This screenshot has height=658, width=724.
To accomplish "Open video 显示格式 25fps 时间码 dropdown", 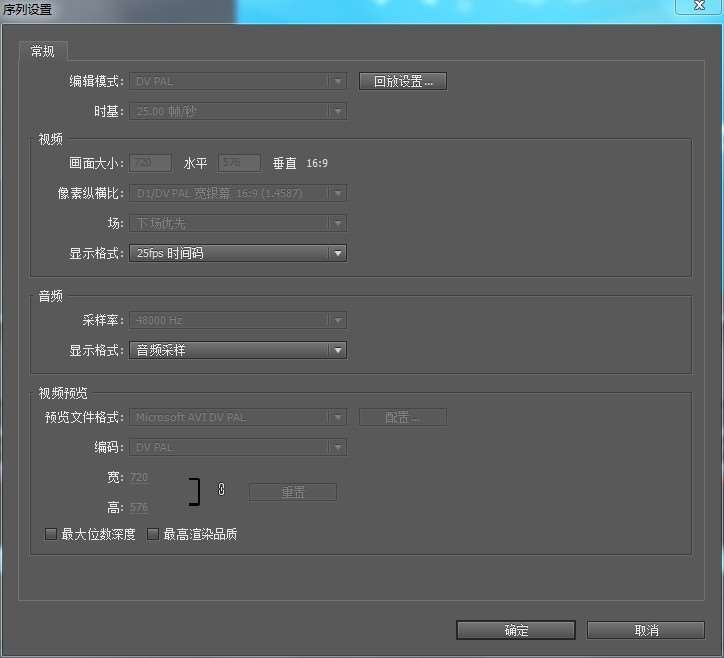I will [238, 253].
